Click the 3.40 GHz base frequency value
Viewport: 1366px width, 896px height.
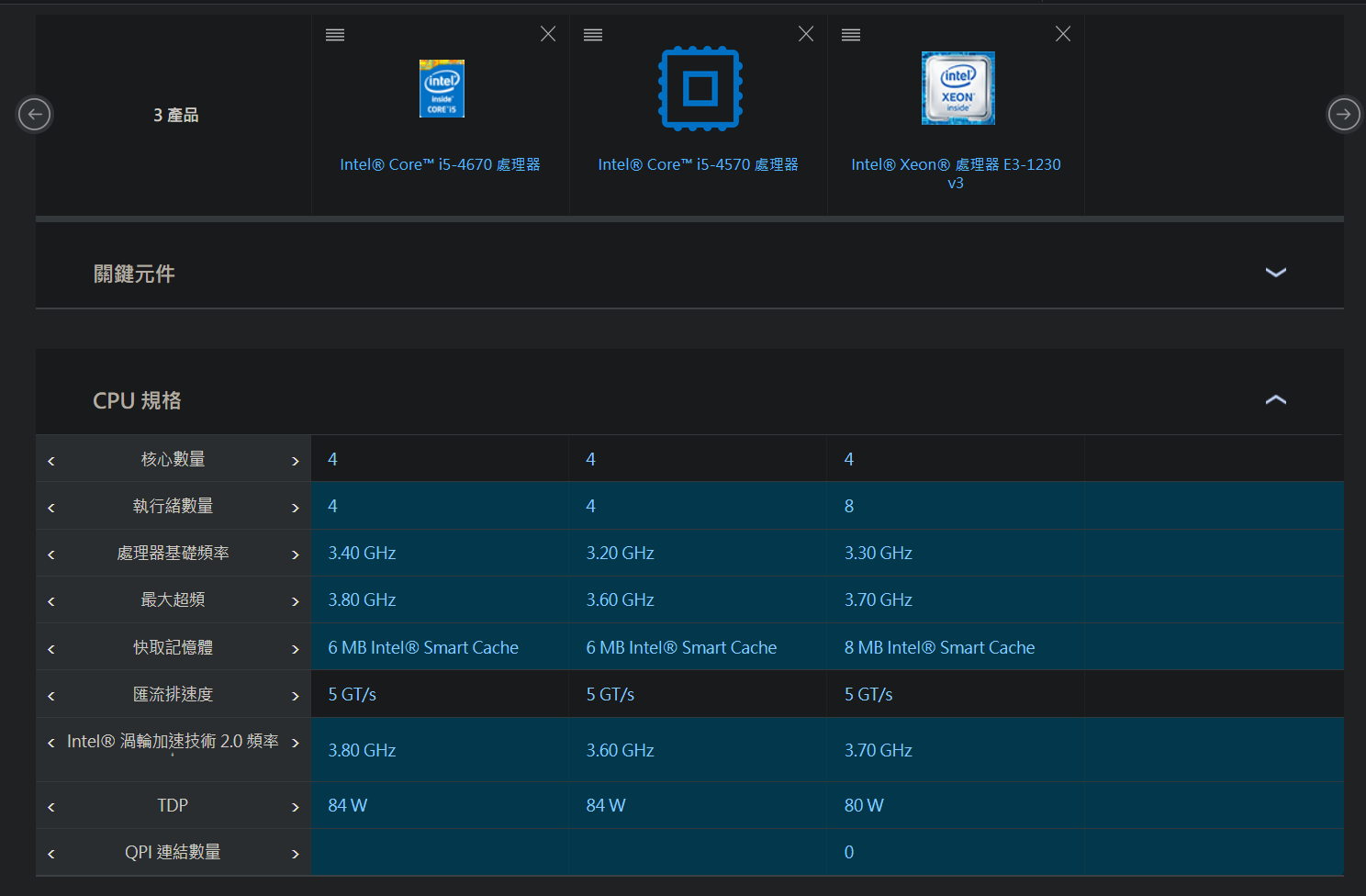click(x=362, y=553)
